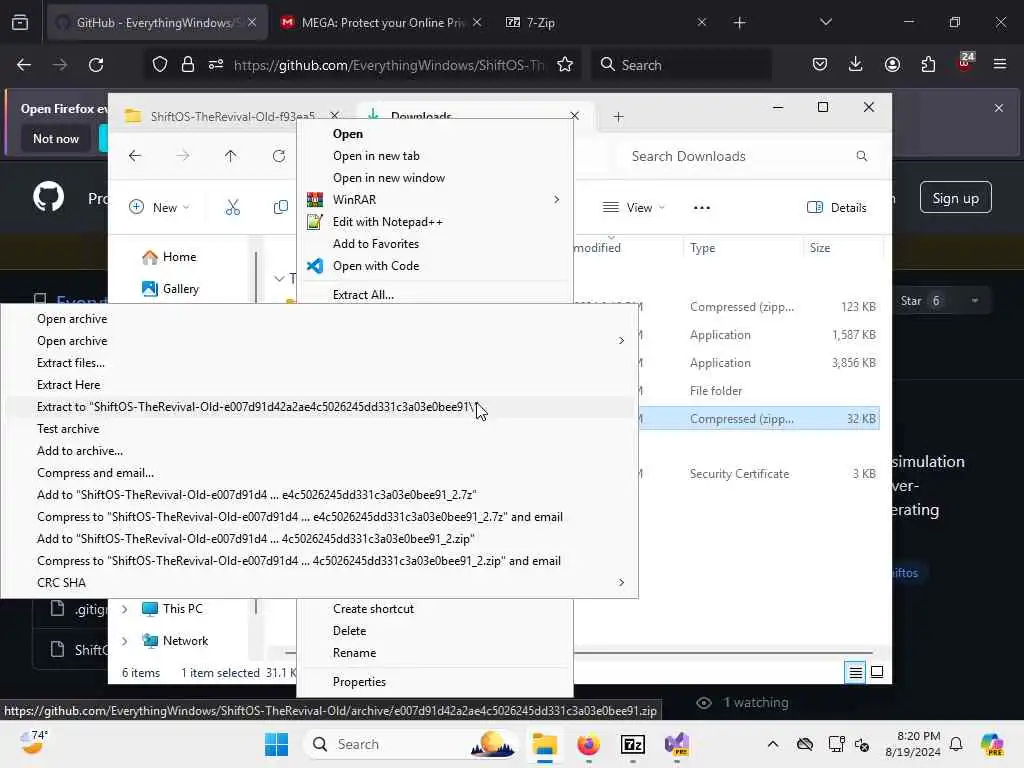The height and width of the screenshot is (768, 1024).
Task: Click the Cut scissors icon in Explorer
Action: [232, 208]
